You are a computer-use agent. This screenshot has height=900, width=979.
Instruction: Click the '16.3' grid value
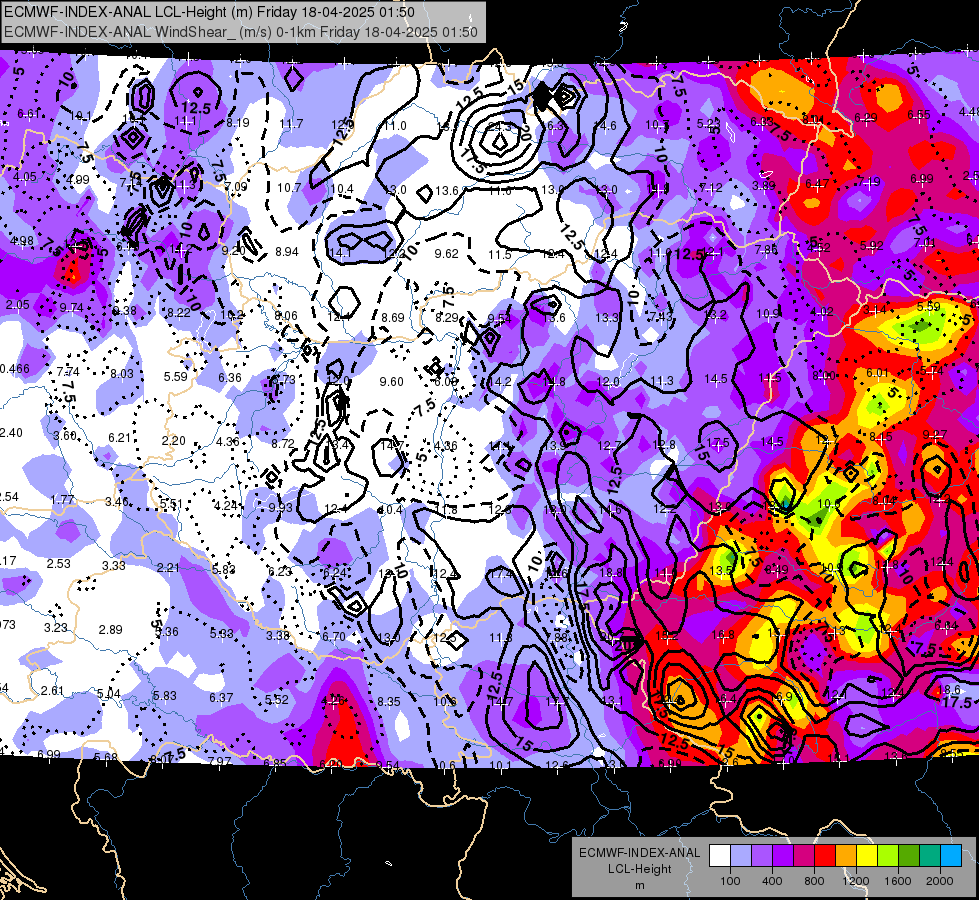coord(553,126)
